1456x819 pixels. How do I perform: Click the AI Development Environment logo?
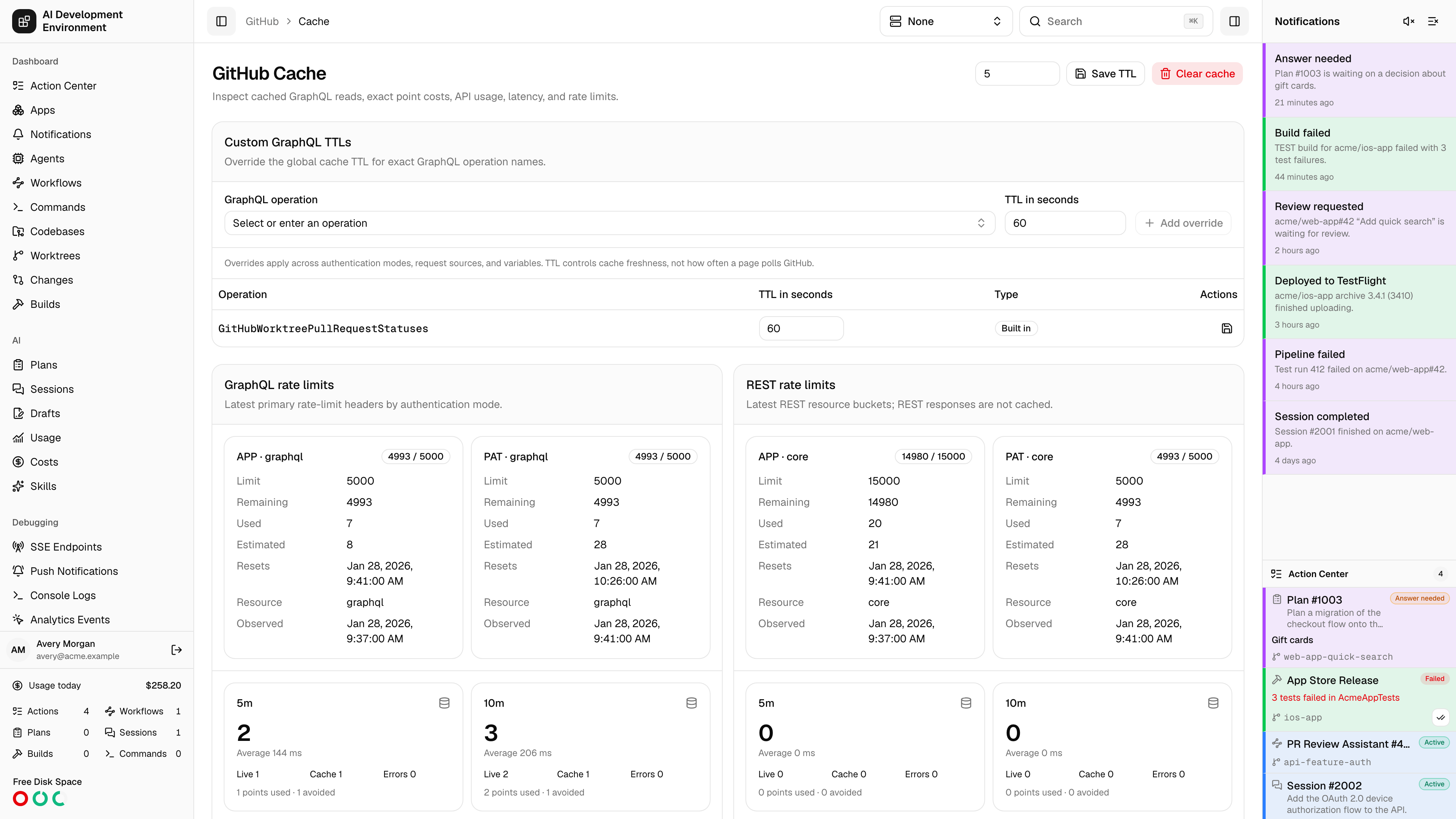(24, 22)
